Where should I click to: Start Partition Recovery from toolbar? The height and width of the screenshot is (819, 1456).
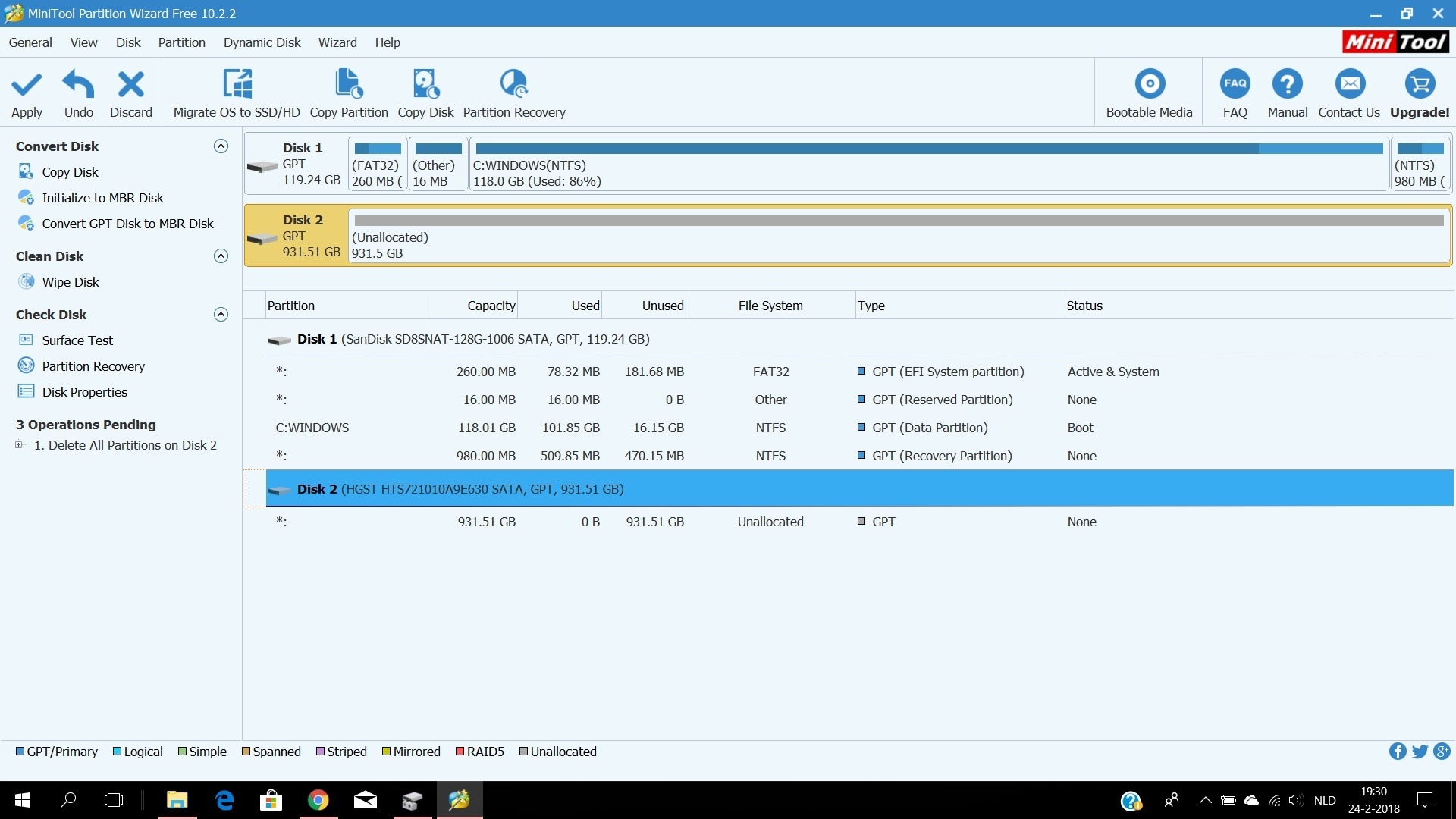point(514,94)
